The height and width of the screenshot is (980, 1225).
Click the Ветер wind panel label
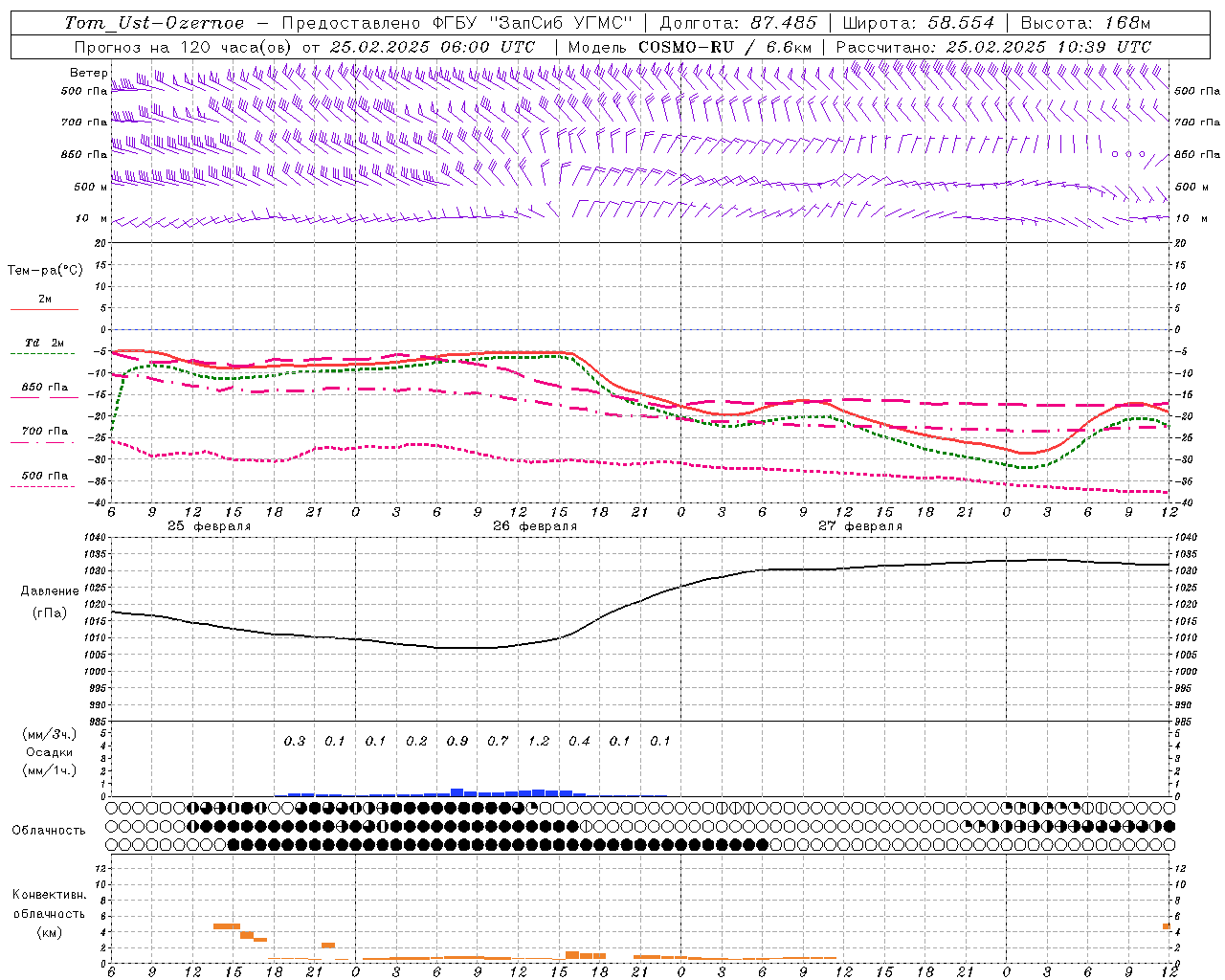pos(88,73)
